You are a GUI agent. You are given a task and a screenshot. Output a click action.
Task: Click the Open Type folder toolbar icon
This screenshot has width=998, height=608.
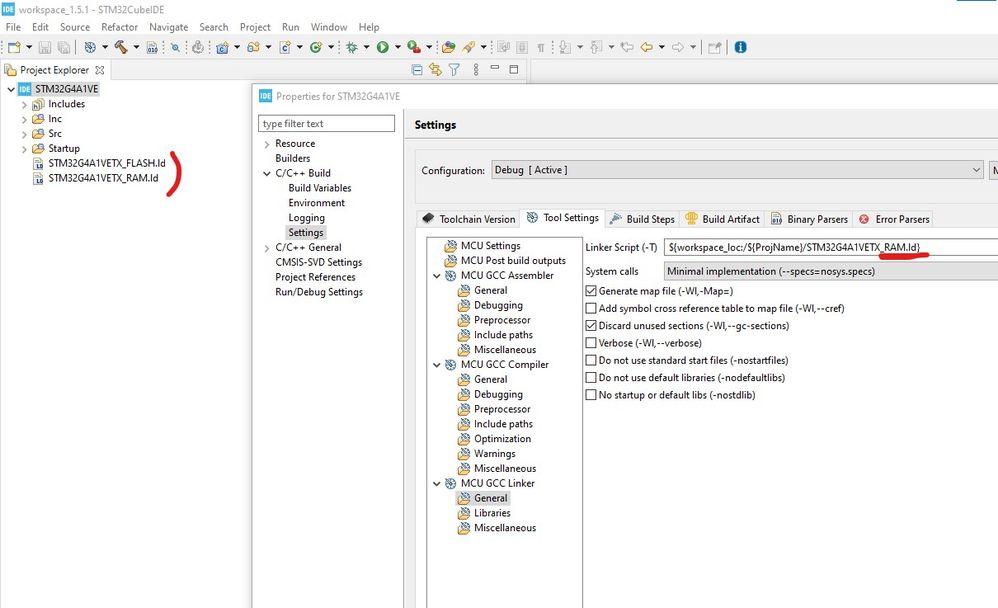coord(449,47)
